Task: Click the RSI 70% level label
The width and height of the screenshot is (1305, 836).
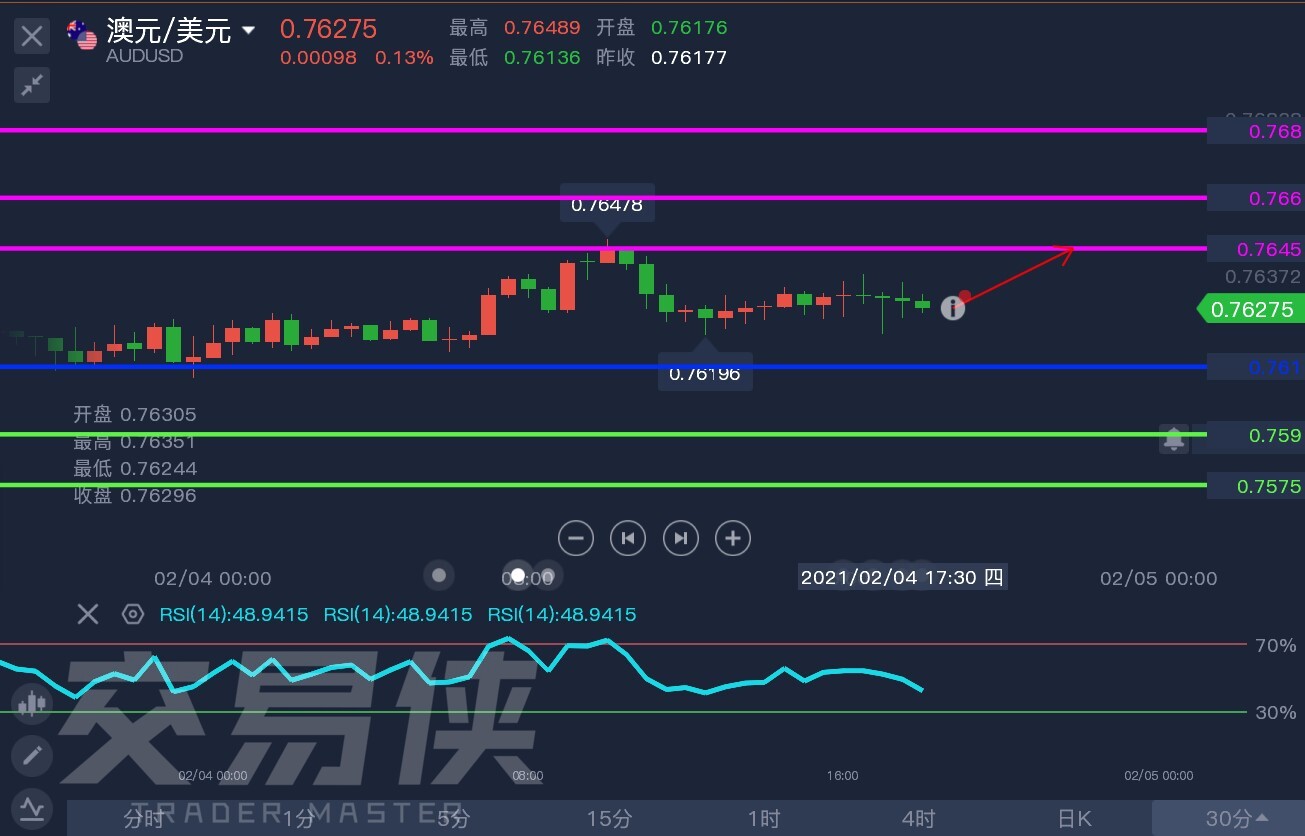Action: click(x=1276, y=645)
